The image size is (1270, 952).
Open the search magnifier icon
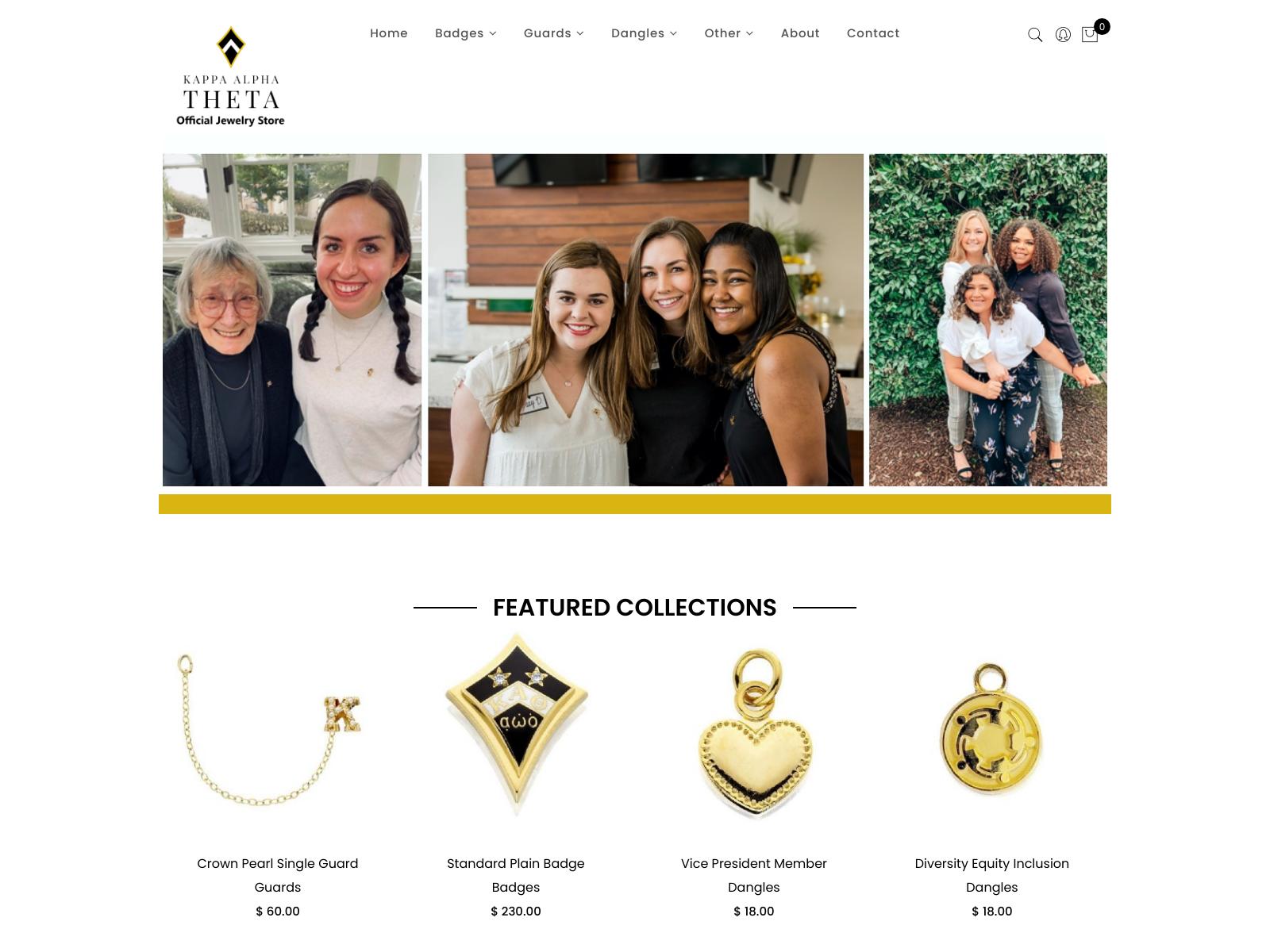tap(1035, 35)
